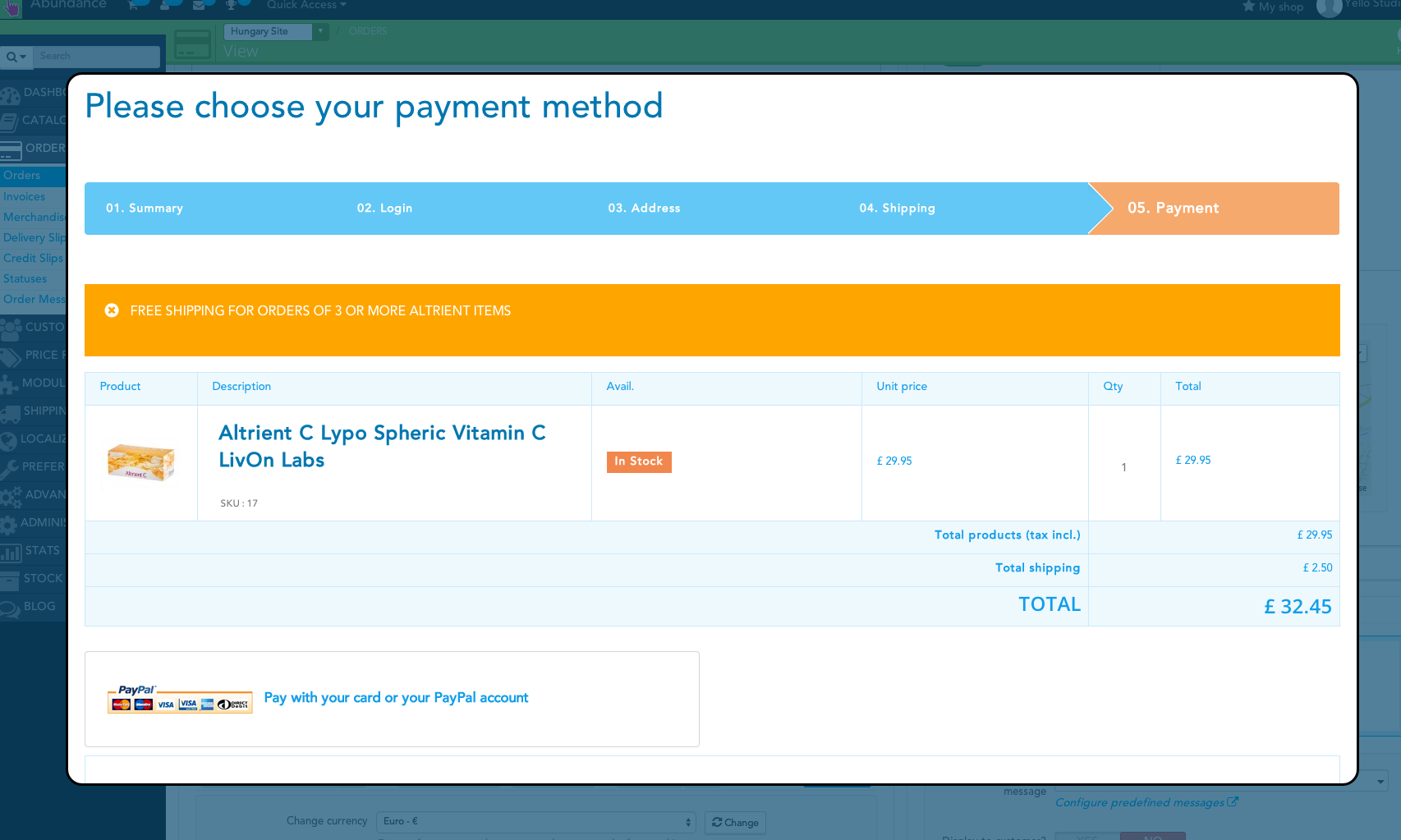
Task: Open Credit Slips in the sidebar
Action: pyautogui.click(x=33, y=259)
